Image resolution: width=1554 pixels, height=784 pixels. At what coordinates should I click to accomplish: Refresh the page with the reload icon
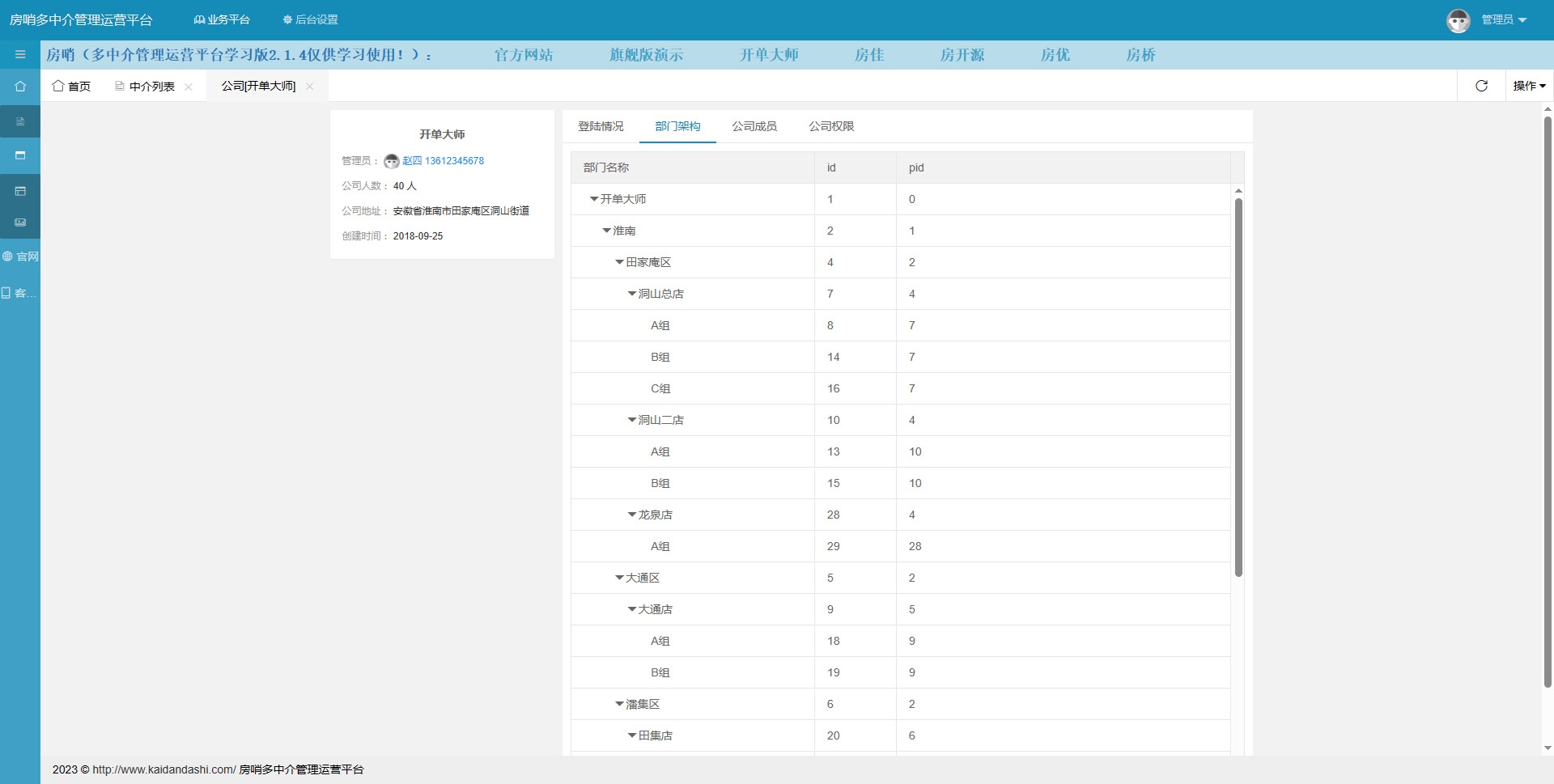(x=1481, y=85)
